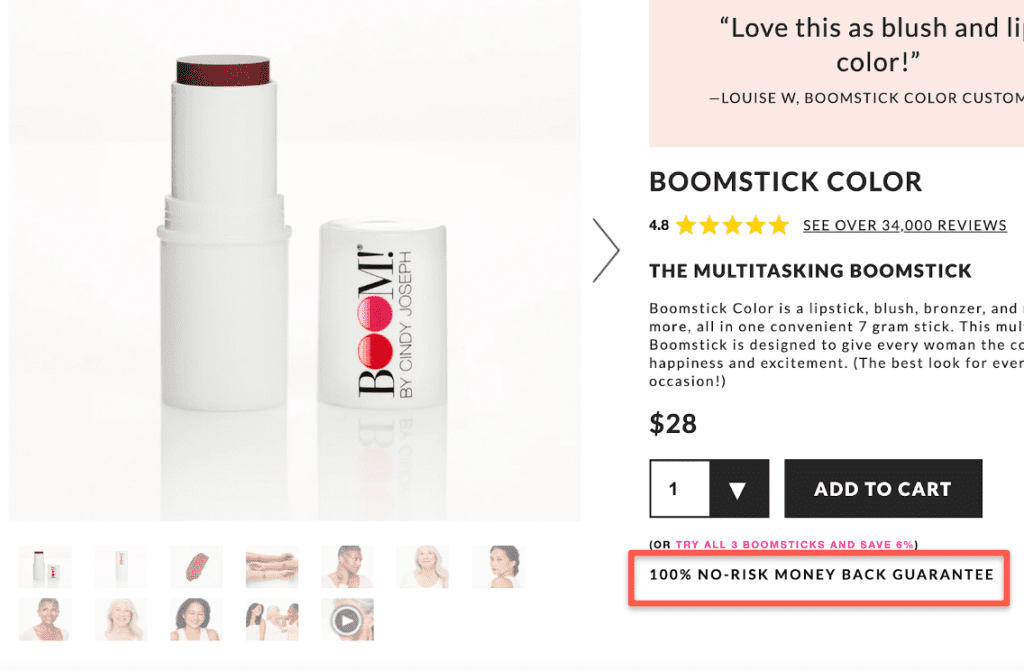Click the quantity field showing 1
The width and height of the screenshot is (1024, 671).
(x=679, y=488)
